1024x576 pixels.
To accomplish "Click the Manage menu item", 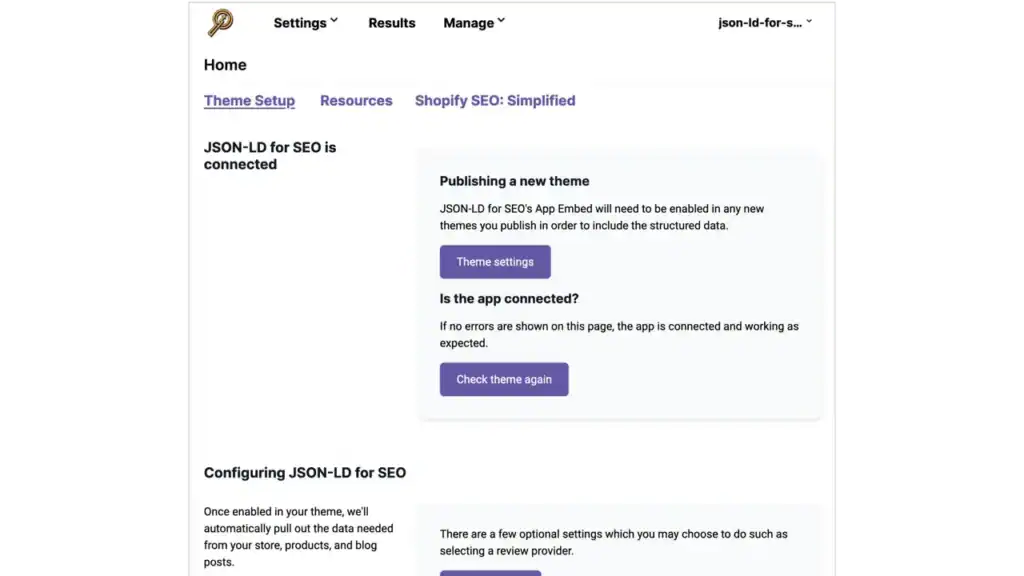I will [468, 22].
